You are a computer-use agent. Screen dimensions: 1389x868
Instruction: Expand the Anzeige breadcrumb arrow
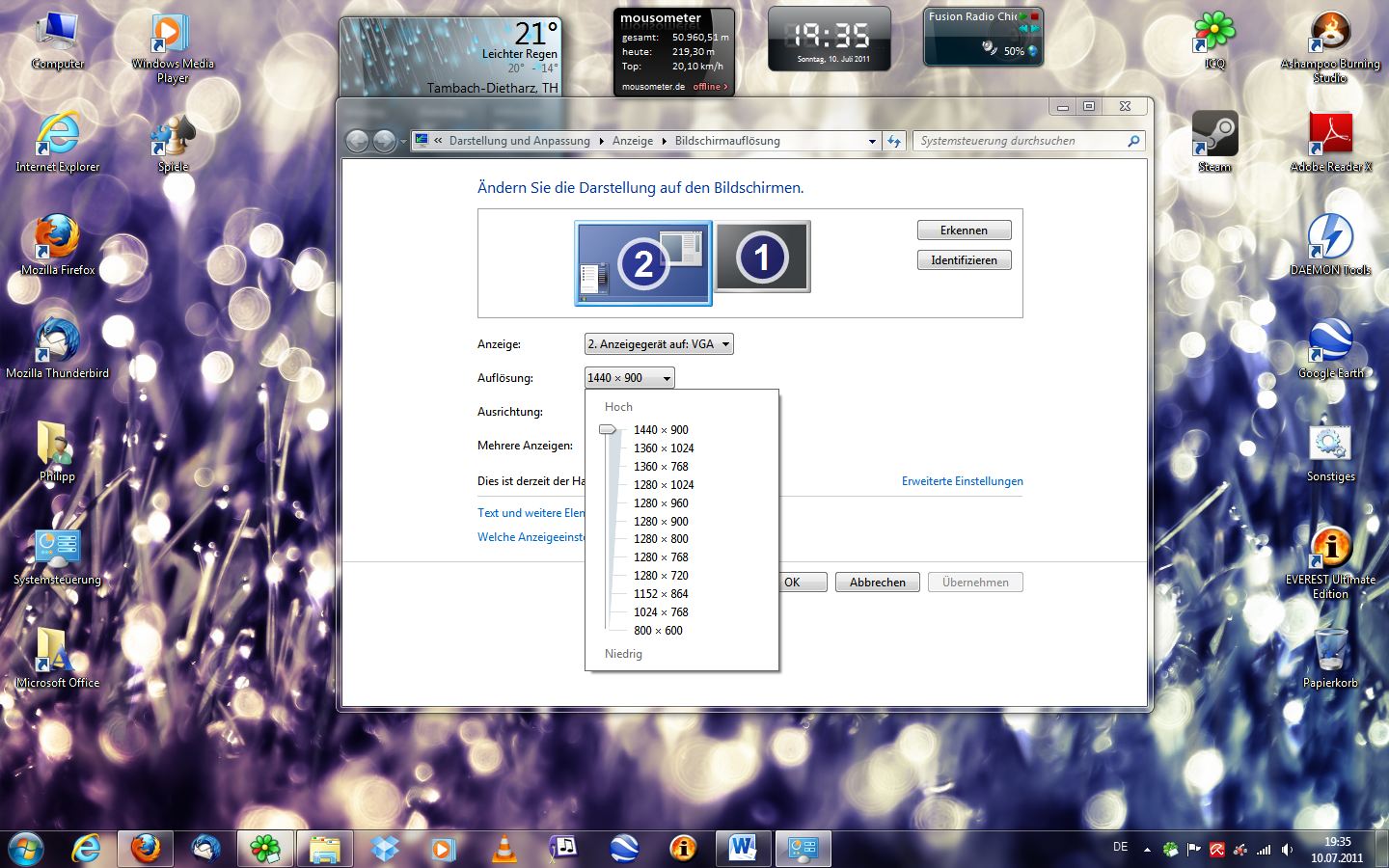(x=664, y=141)
